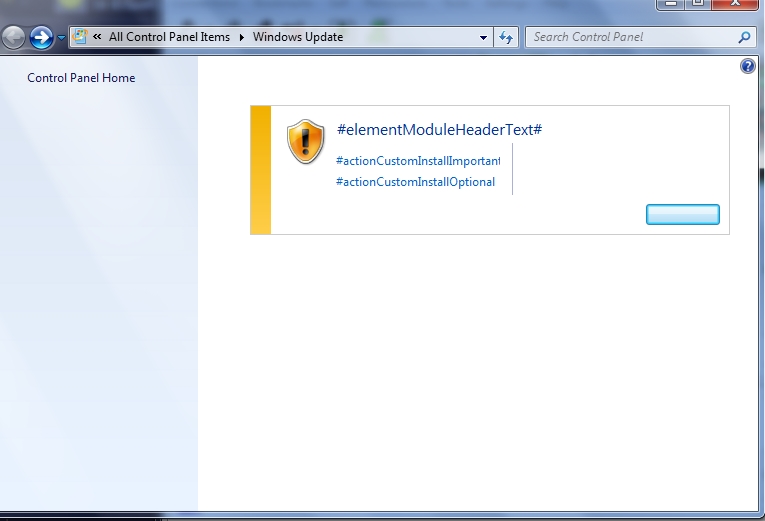
Task: Minimize the Control Panel window
Action: click(x=671, y=3)
